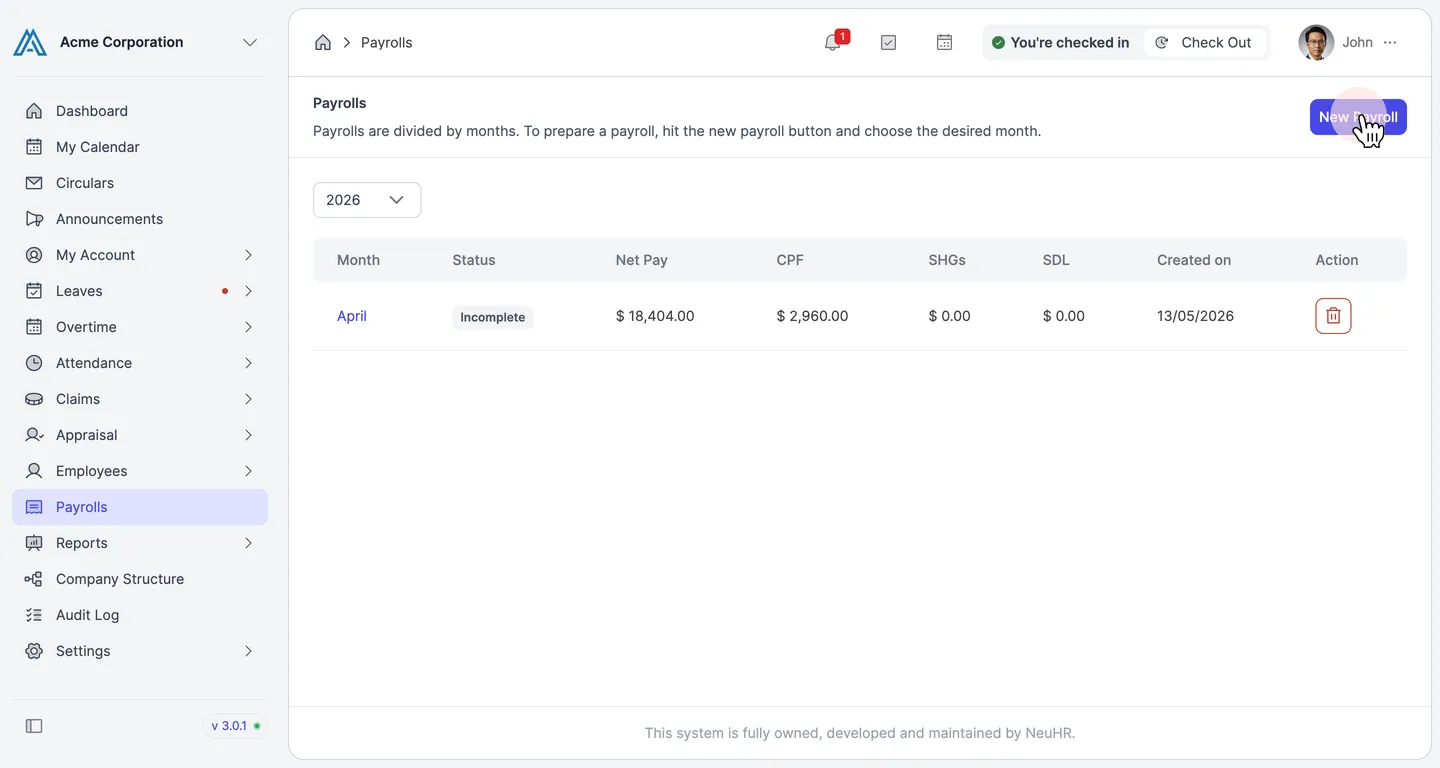Expand the Overtime submenu chevron
Screen dimensions: 1440x768
248,327
